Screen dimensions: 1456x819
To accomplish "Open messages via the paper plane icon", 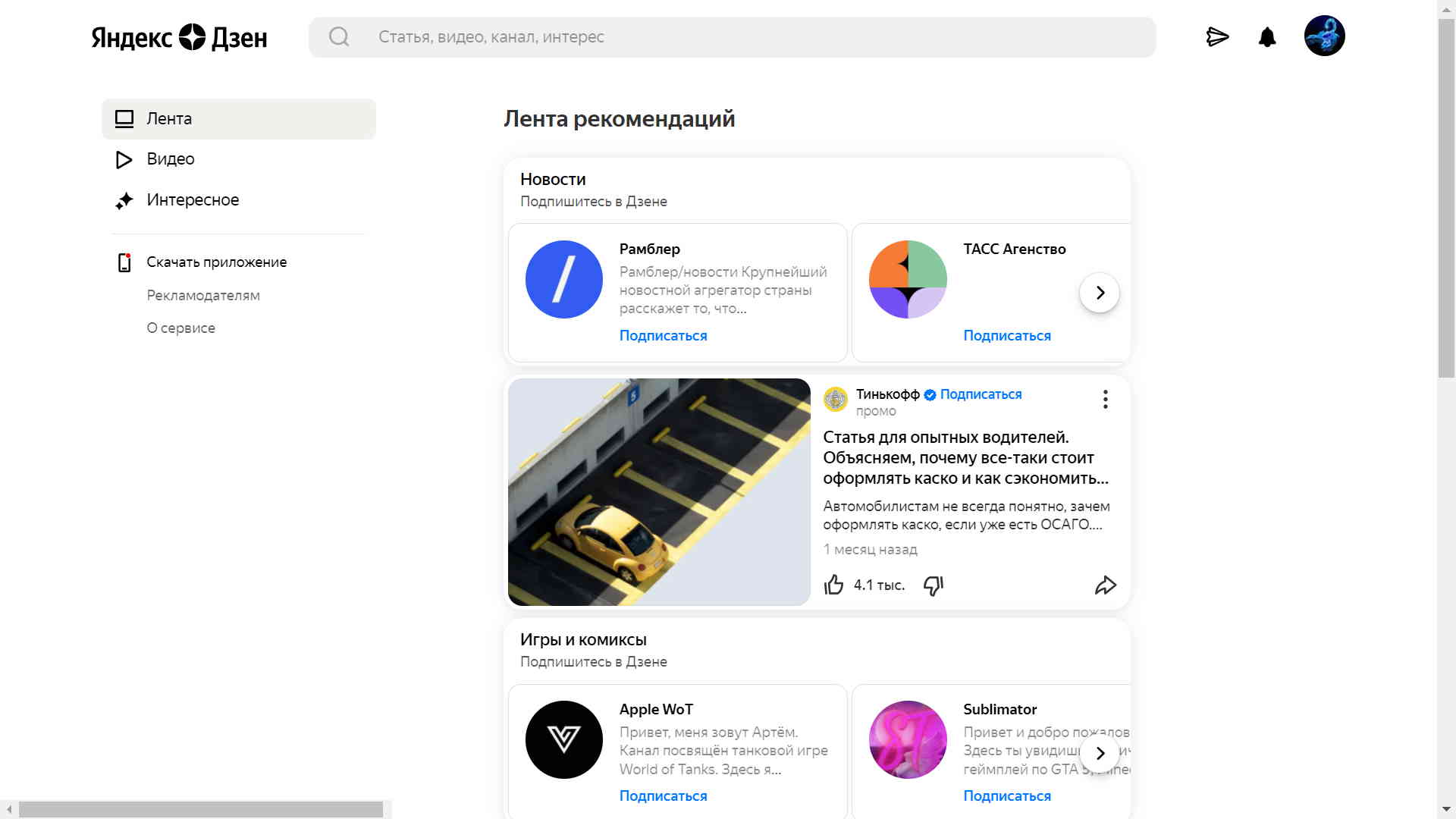I will tap(1217, 36).
